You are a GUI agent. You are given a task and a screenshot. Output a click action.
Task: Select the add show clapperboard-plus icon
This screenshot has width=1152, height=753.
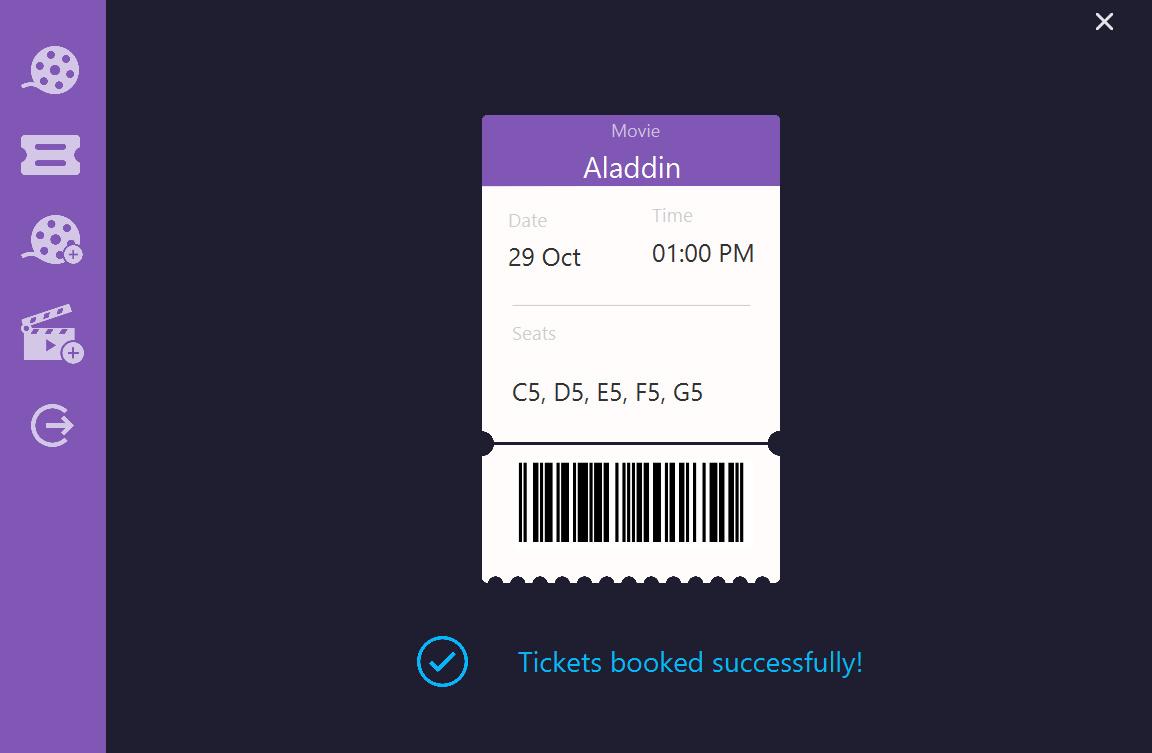pyautogui.click(x=52, y=334)
